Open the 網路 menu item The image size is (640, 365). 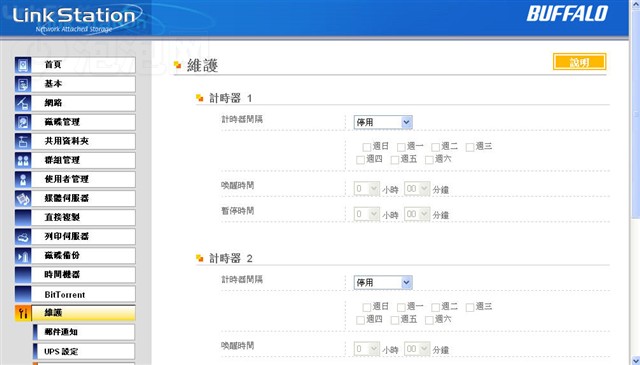click(x=83, y=103)
